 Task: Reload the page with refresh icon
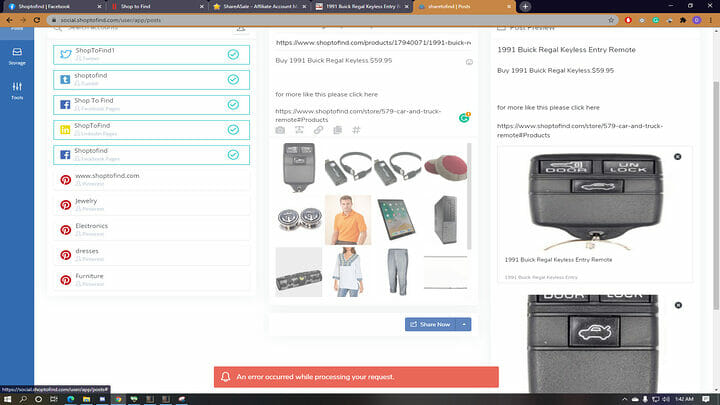tap(37, 20)
